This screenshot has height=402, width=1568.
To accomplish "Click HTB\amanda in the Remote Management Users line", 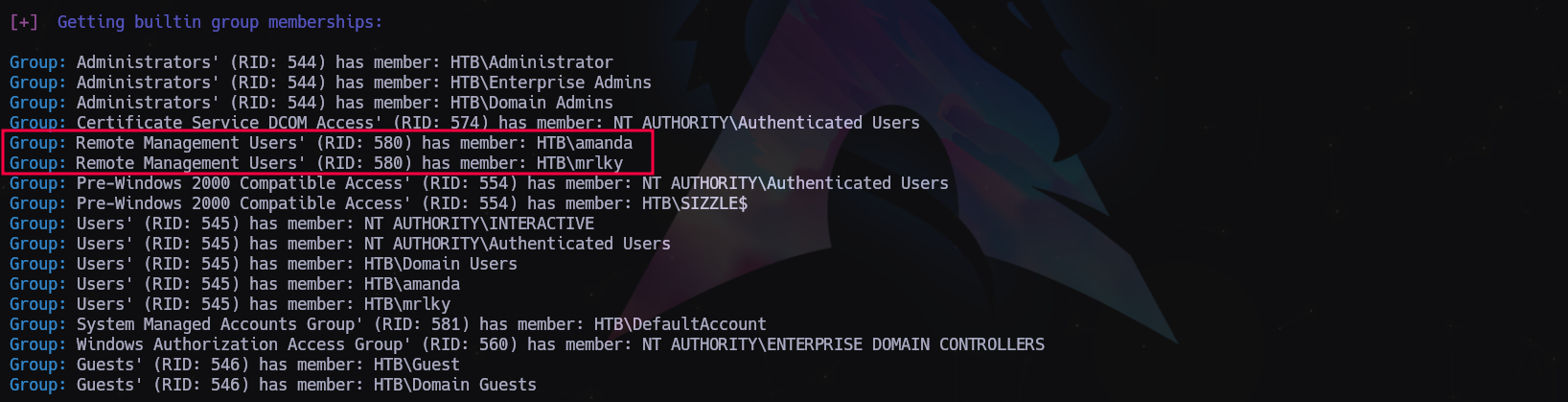I will click(x=584, y=143).
